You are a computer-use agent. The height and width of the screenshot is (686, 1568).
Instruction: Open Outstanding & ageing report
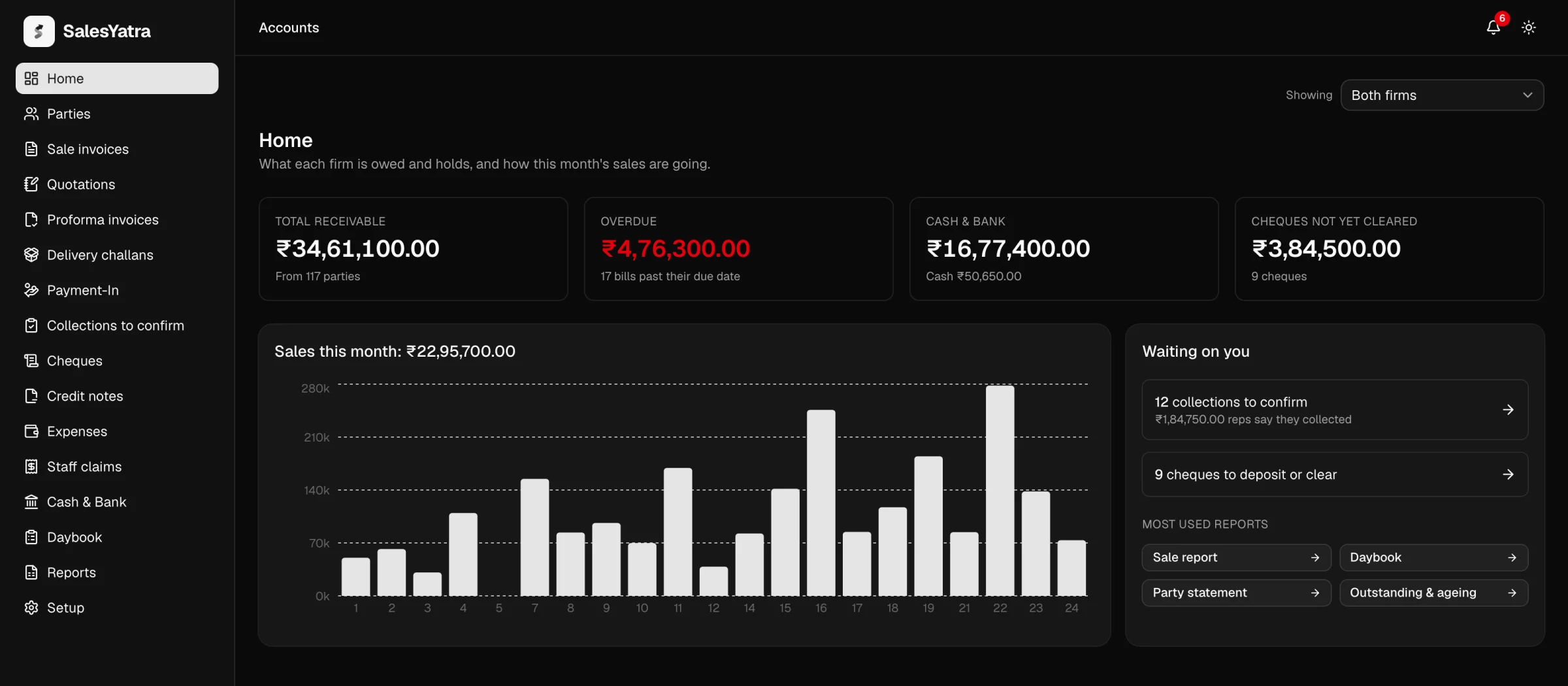1433,593
